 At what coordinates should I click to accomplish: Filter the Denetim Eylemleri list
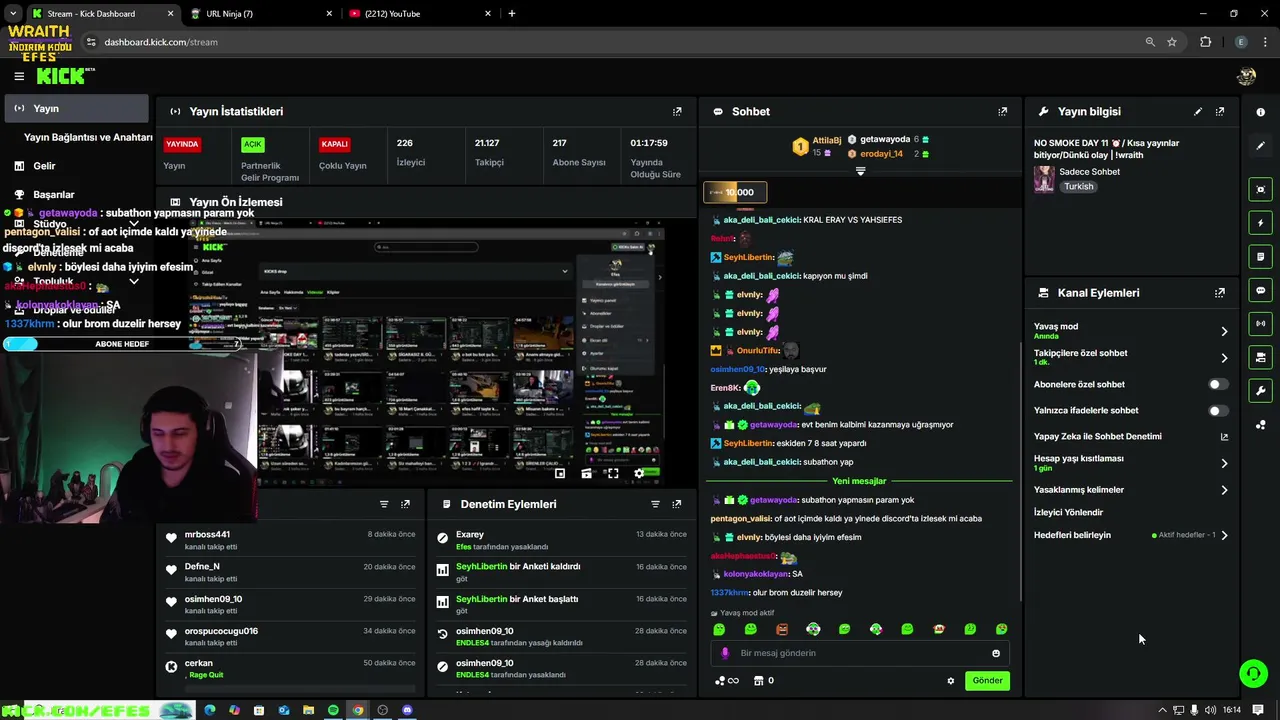tap(655, 504)
